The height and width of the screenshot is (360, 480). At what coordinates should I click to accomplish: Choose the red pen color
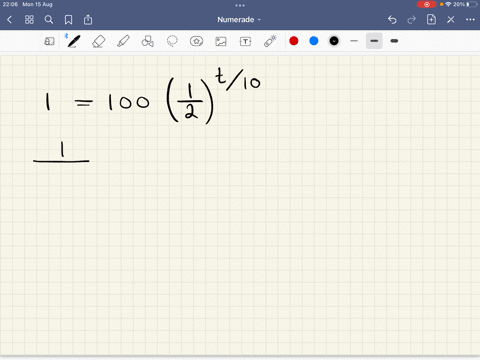294,41
